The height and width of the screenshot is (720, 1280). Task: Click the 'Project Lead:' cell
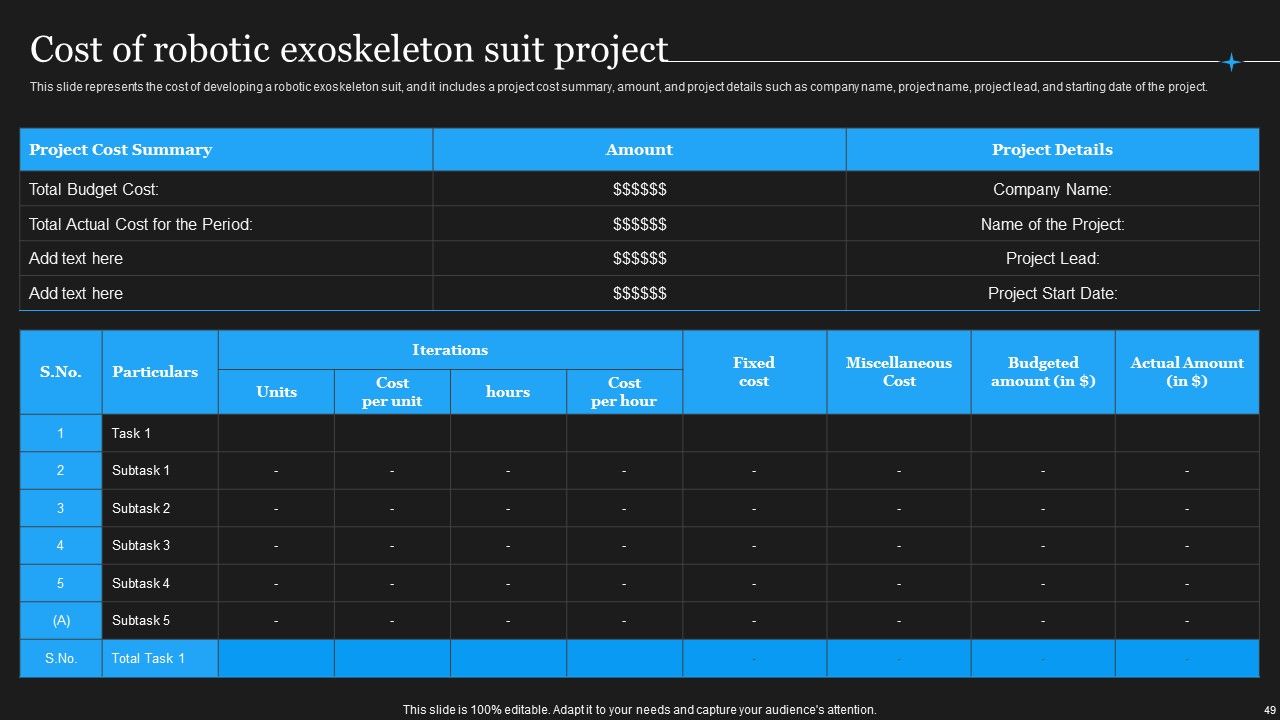[x=1052, y=258]
